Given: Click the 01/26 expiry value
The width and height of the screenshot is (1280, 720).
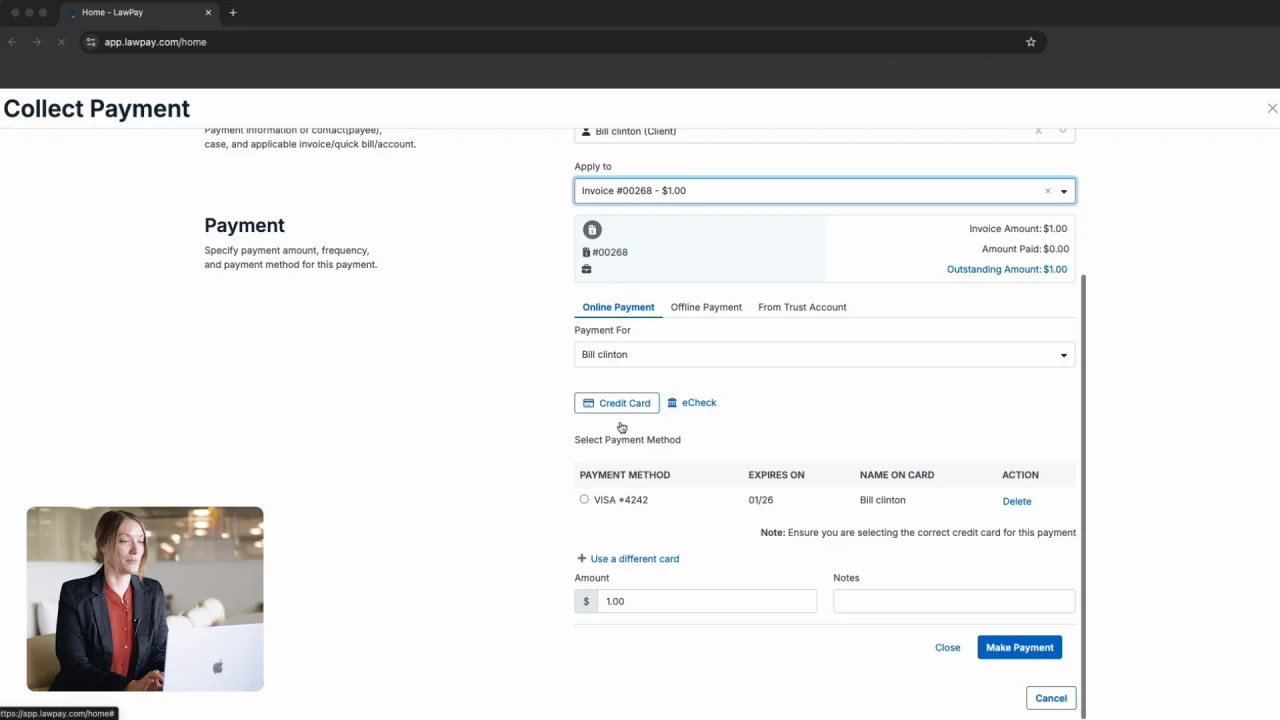Looking at the screenshot, I should click(760, 500).
